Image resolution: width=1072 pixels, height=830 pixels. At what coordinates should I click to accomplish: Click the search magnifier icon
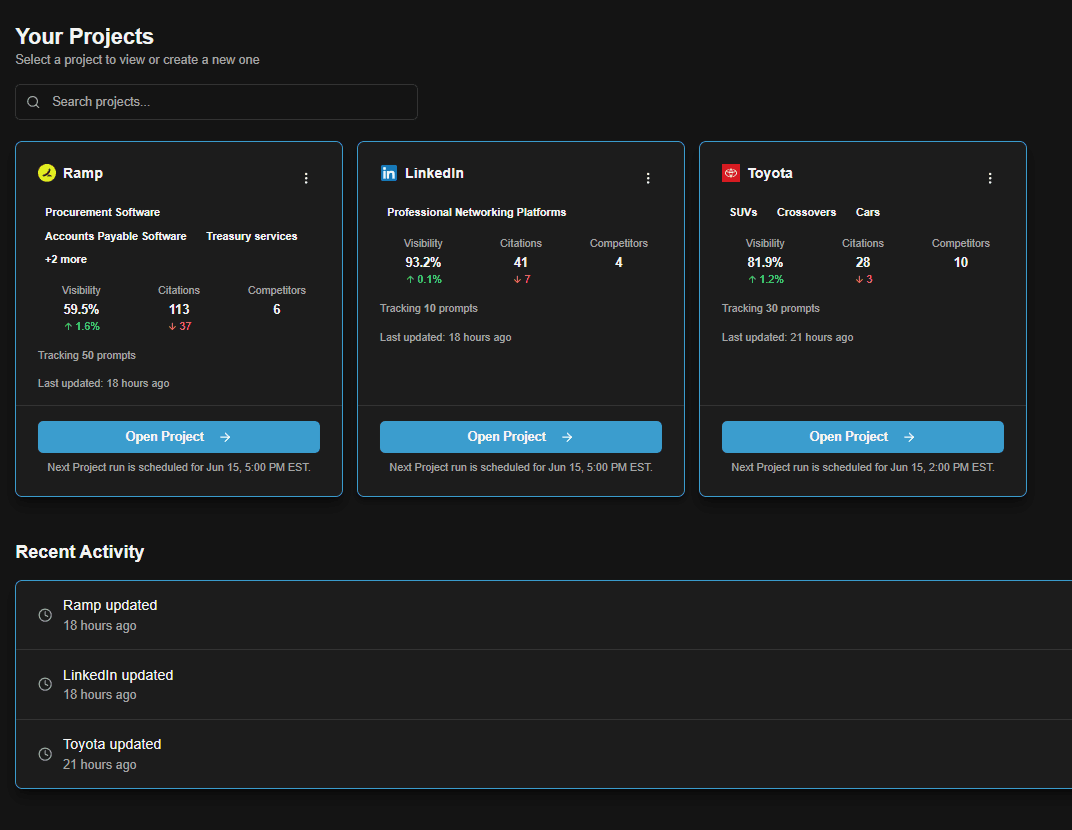pos(33,102)
